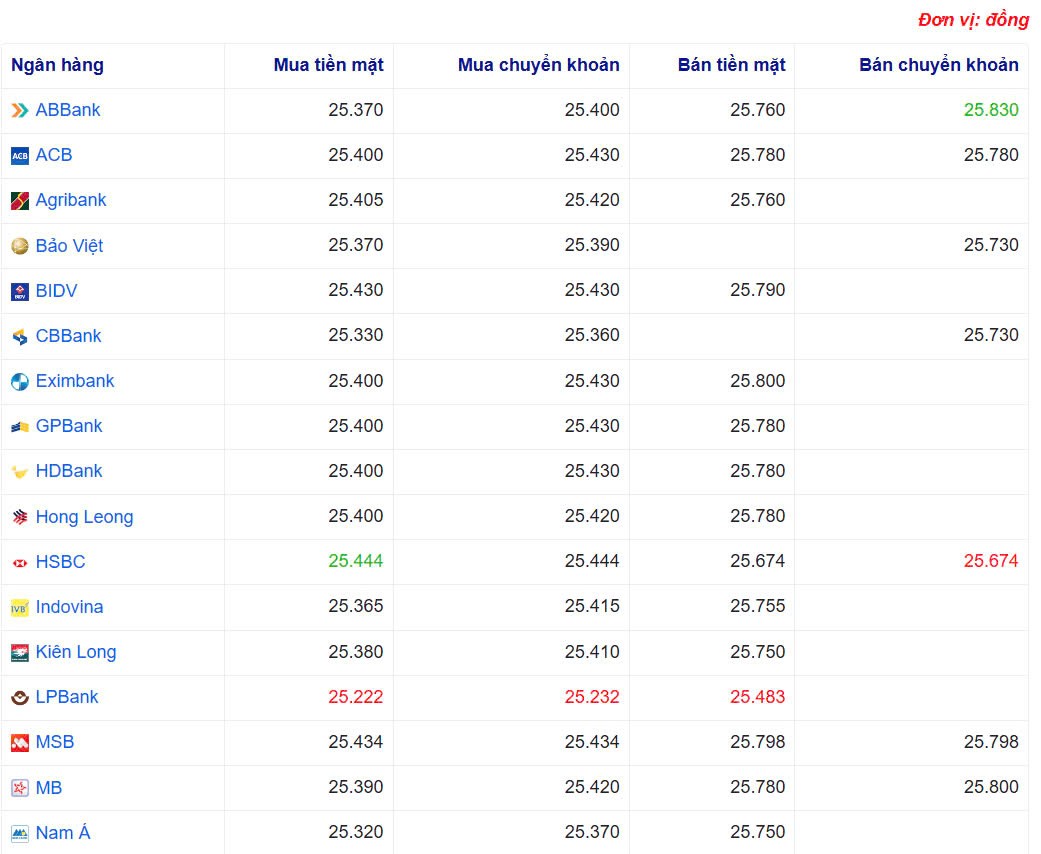This screenshot has height=854, width=1041.
Task: Select the Nam Á bank link
Action: [64, 832]
